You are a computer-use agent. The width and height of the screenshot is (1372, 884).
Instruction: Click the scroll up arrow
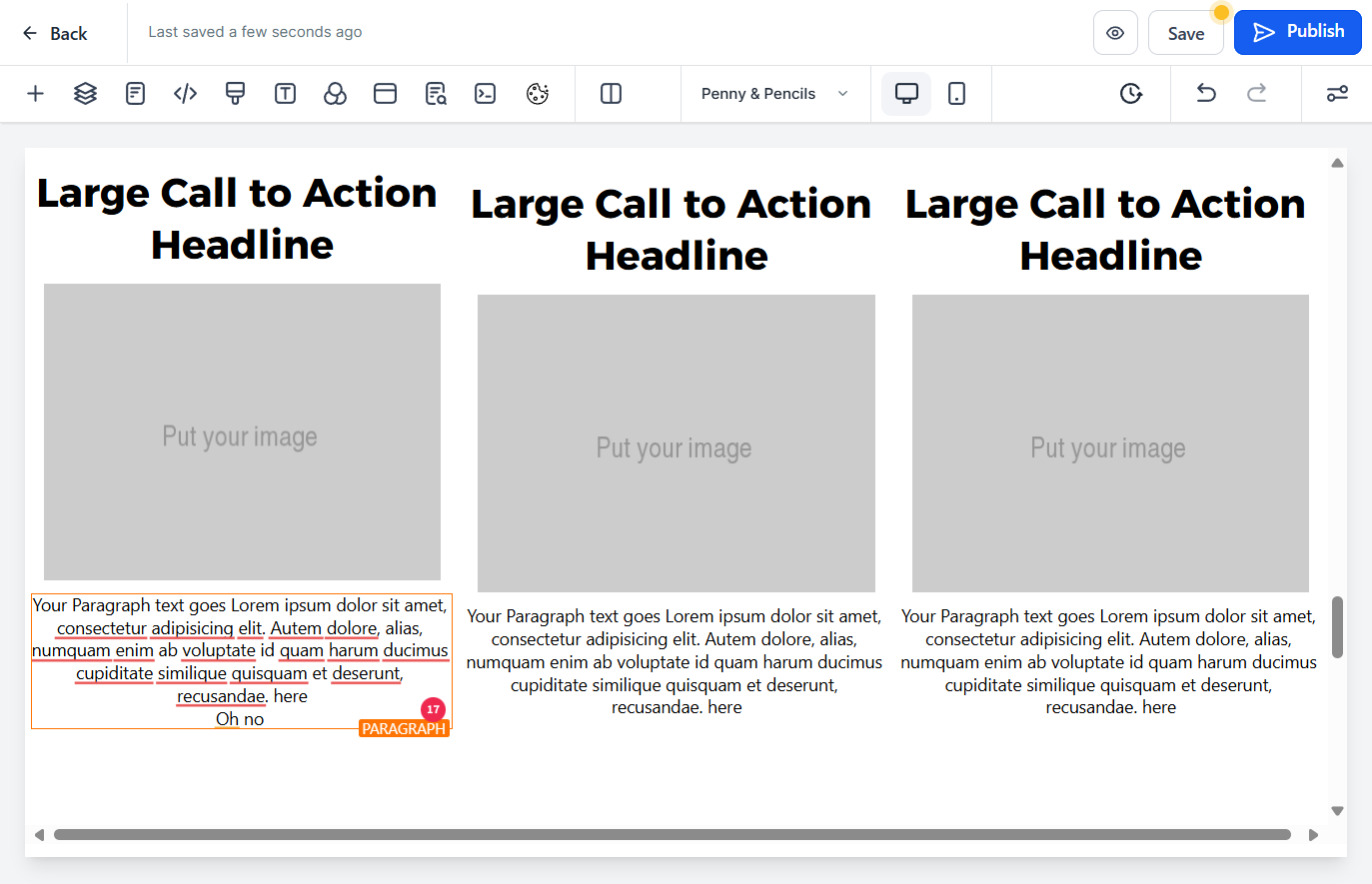[1337, 163]
